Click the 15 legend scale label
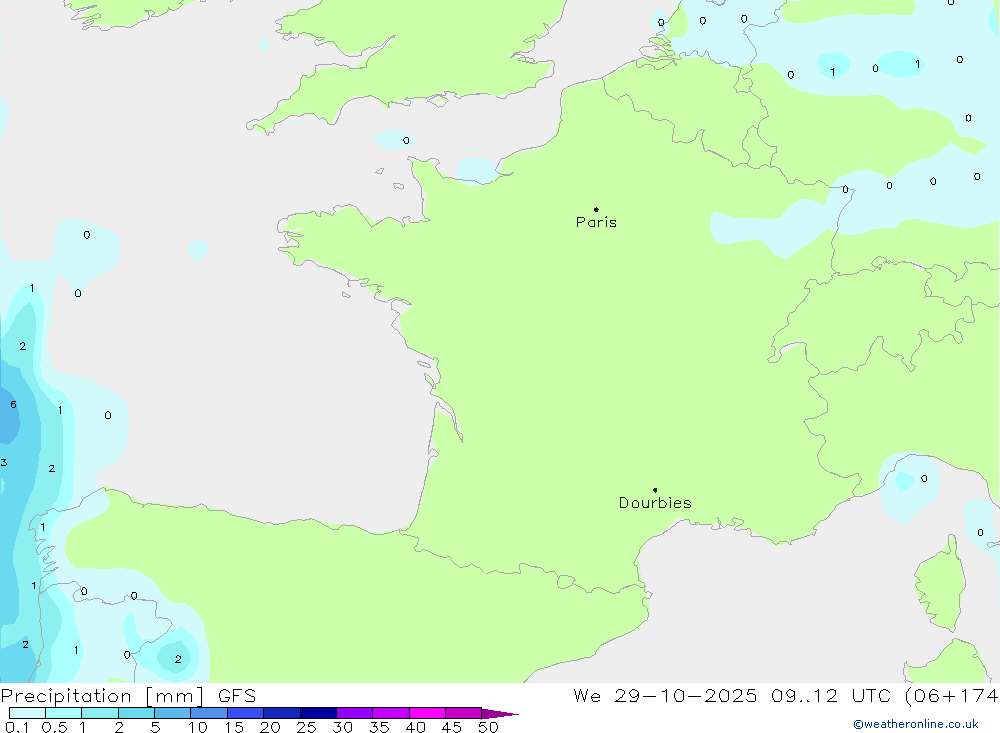The height and width of the screenshot is (733, 1000). click(x=234, y=727)
